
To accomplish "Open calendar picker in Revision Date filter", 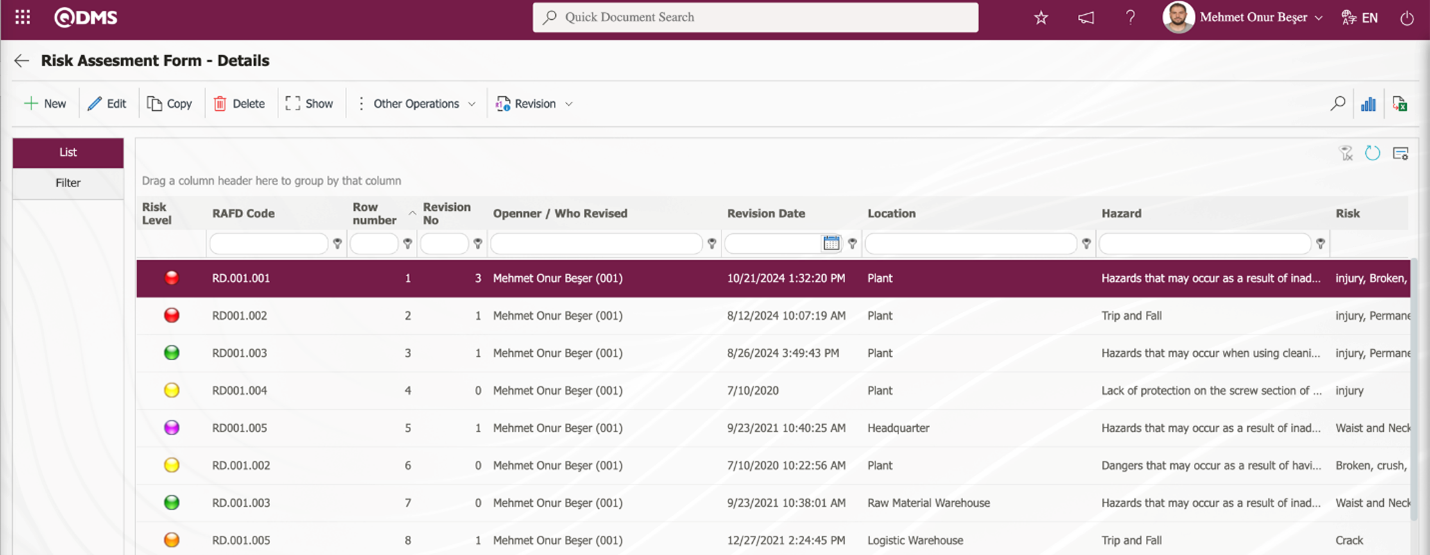I will click(x=831, y=243).
